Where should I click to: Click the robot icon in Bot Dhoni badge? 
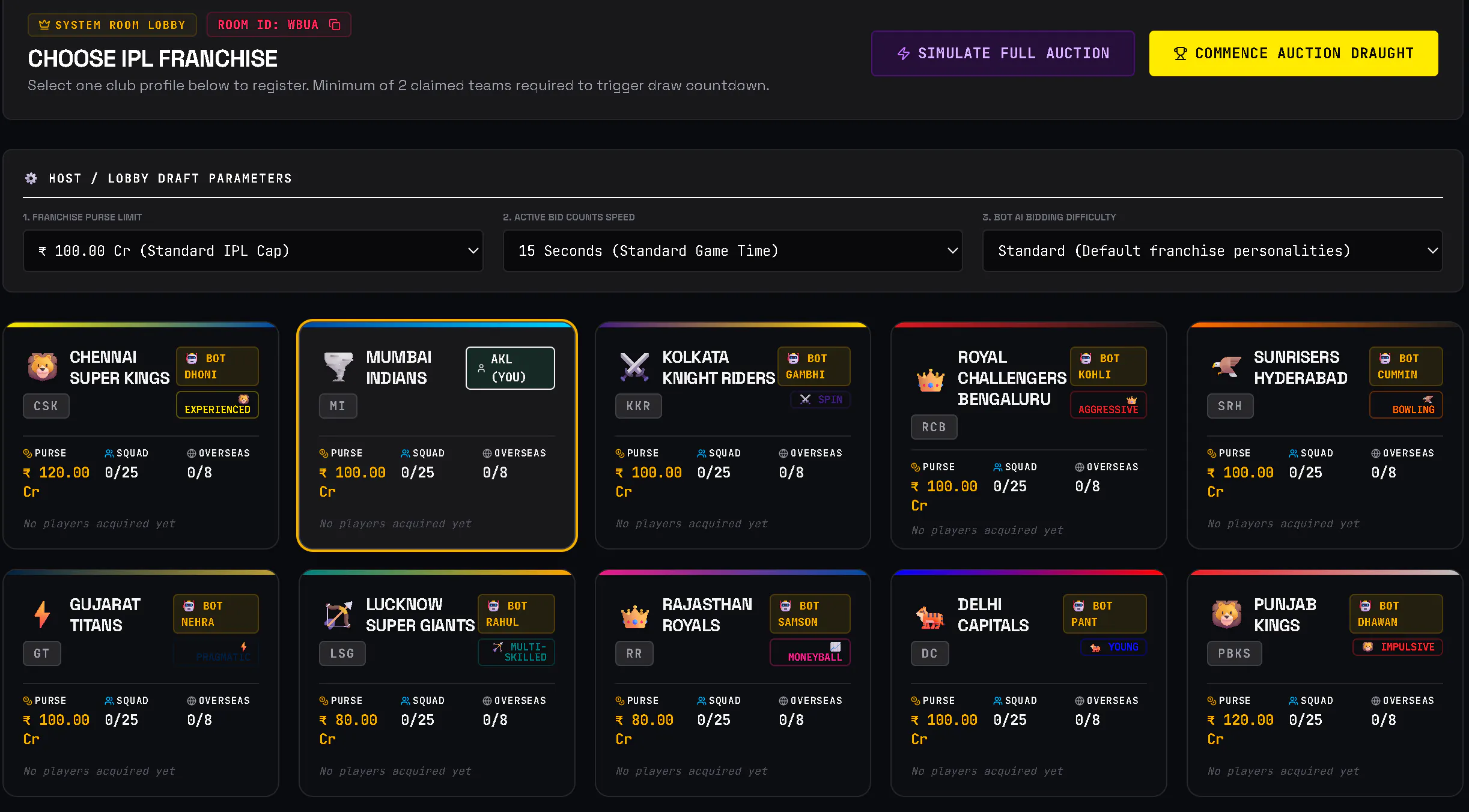[x=192, y=359]
